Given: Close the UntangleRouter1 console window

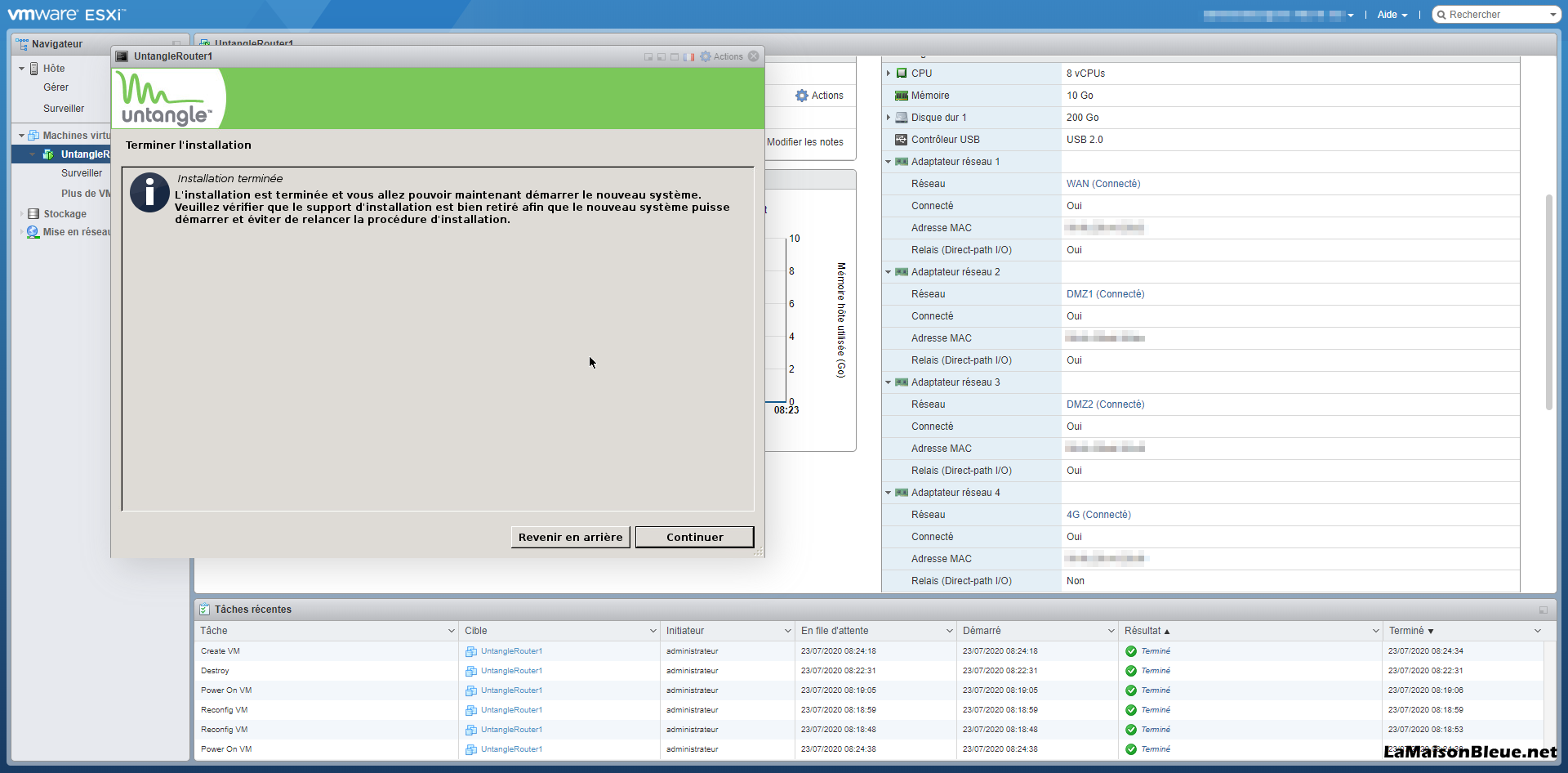Looking at the screenshot, I should coord(754,56).
